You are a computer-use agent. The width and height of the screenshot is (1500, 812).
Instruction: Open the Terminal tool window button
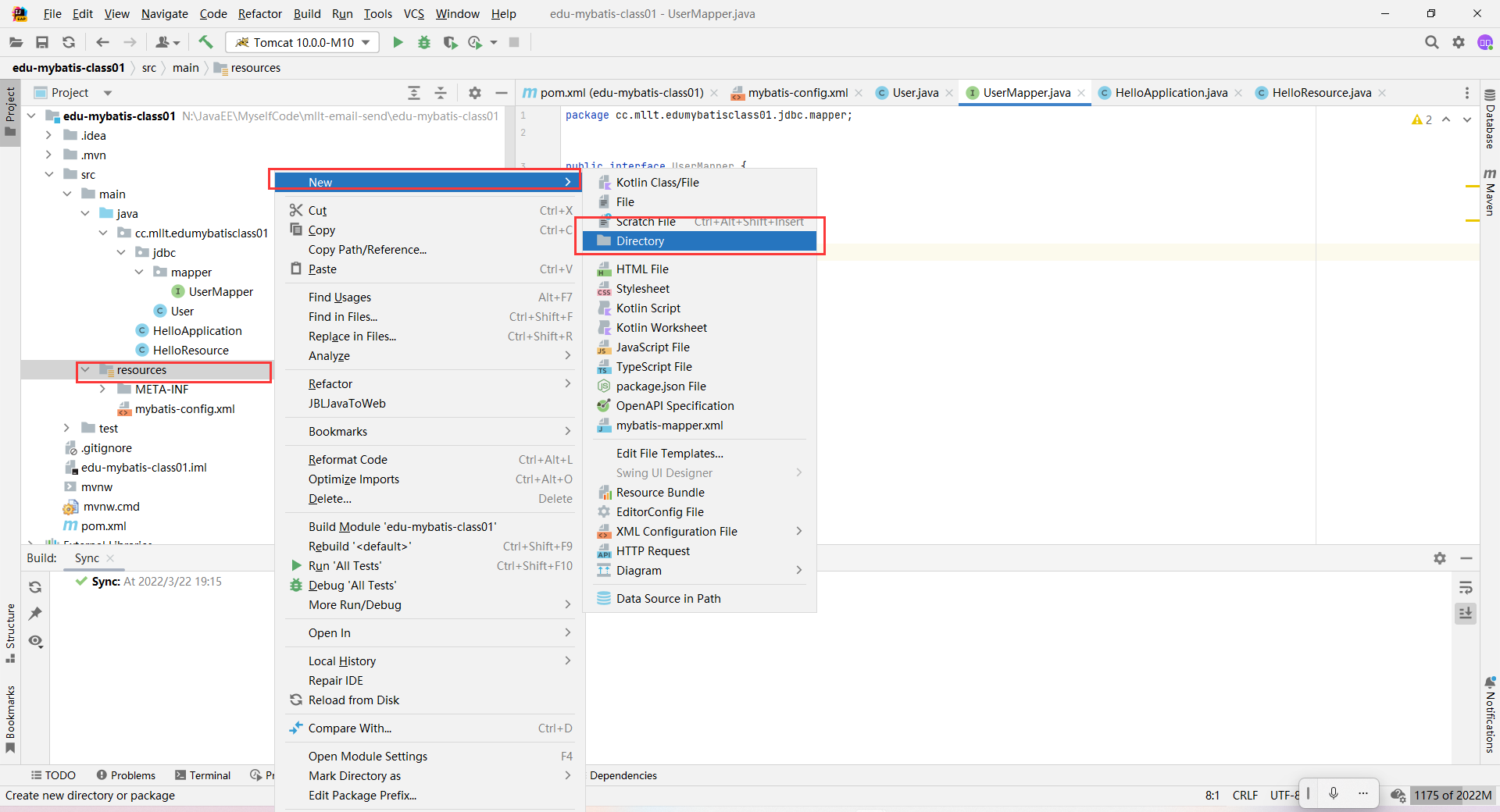(203, 775)
